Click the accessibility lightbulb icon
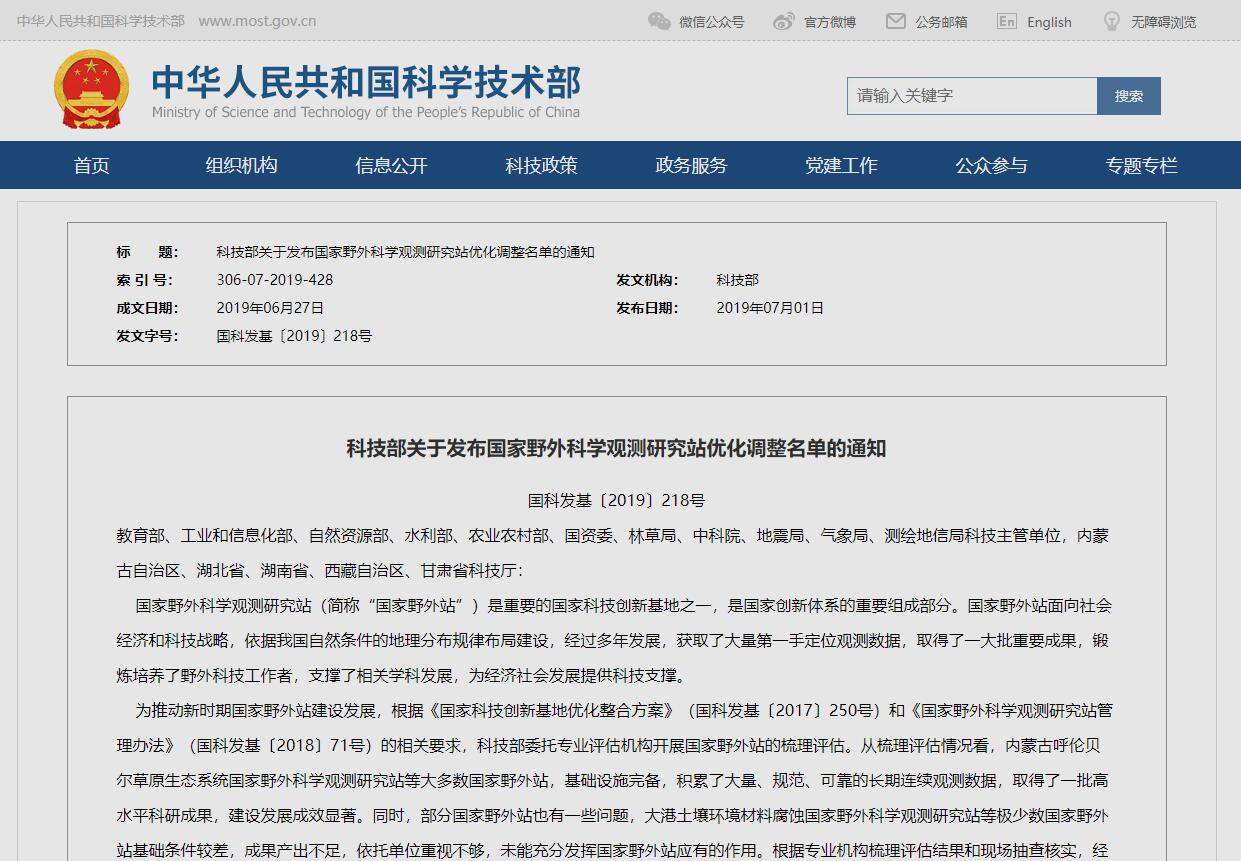Image resolution: width=1241 pixels, height=861 pixels. pos(1111,21)
